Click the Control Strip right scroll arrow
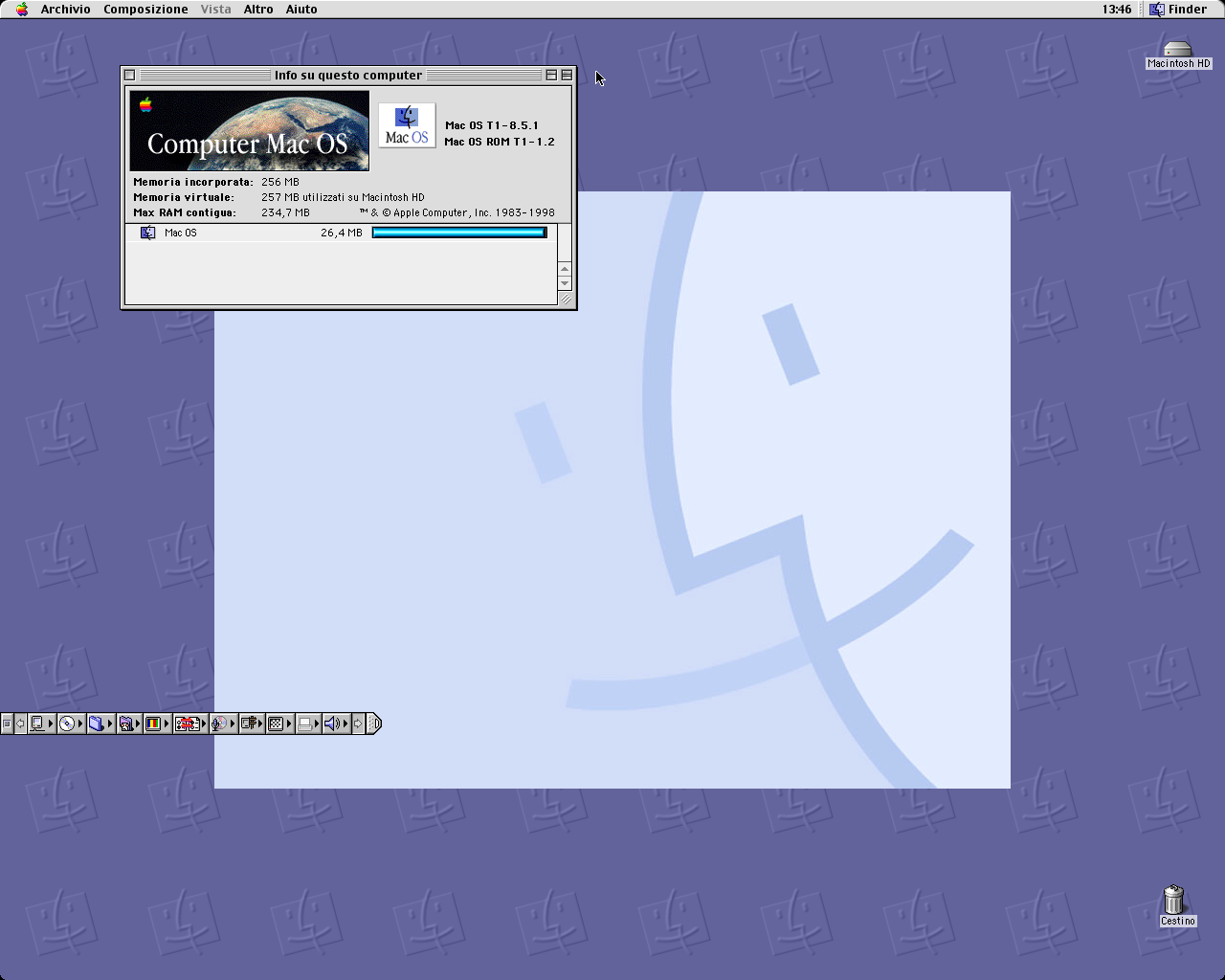The height and width of the screenshot is (980, 1225). coord(358,724)
